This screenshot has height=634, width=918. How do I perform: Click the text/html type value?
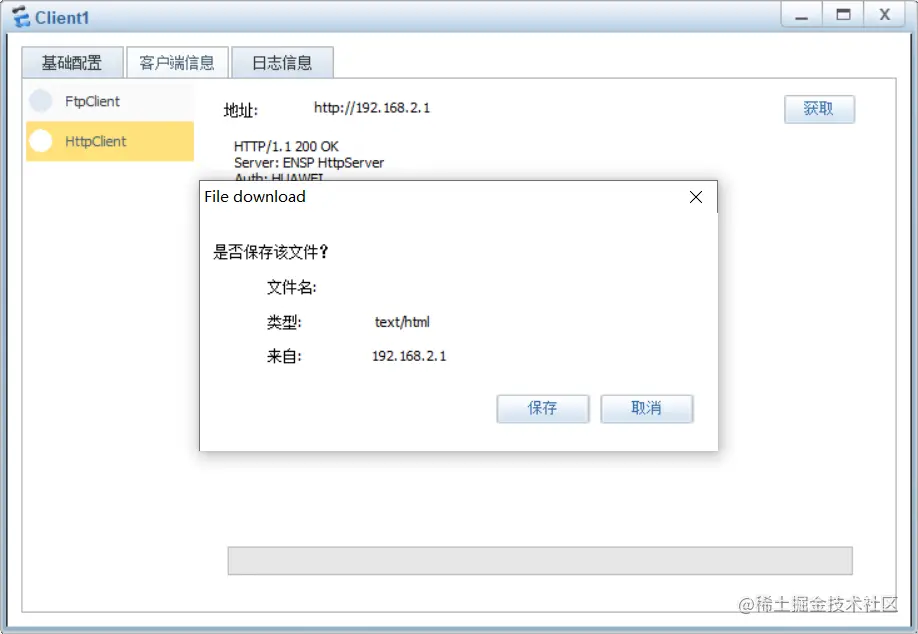click(402, 322)
